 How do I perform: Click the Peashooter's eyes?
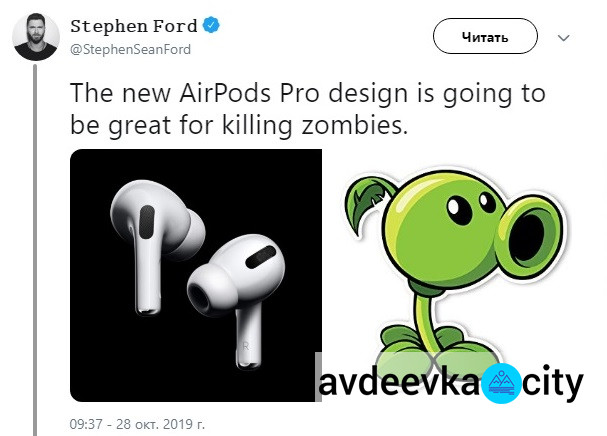[470, 206]
